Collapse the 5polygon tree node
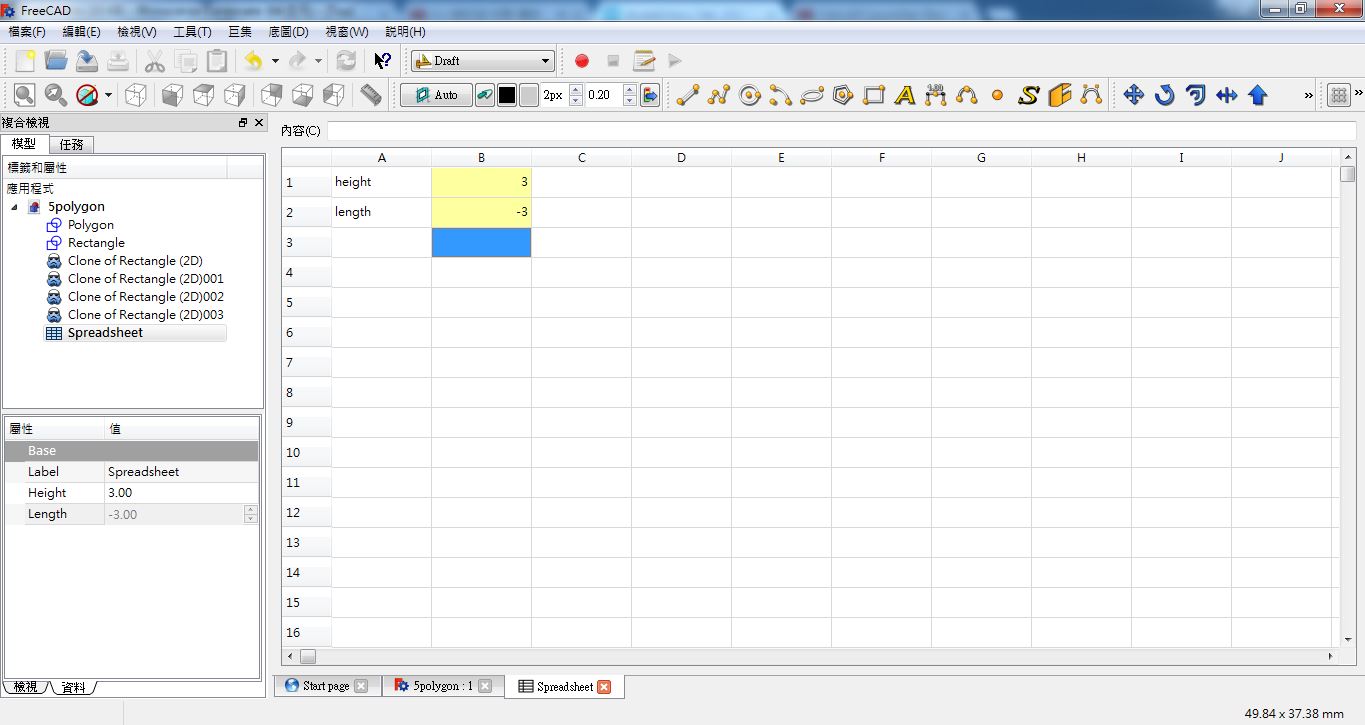 pyautogui.click(x=13, y=206)
